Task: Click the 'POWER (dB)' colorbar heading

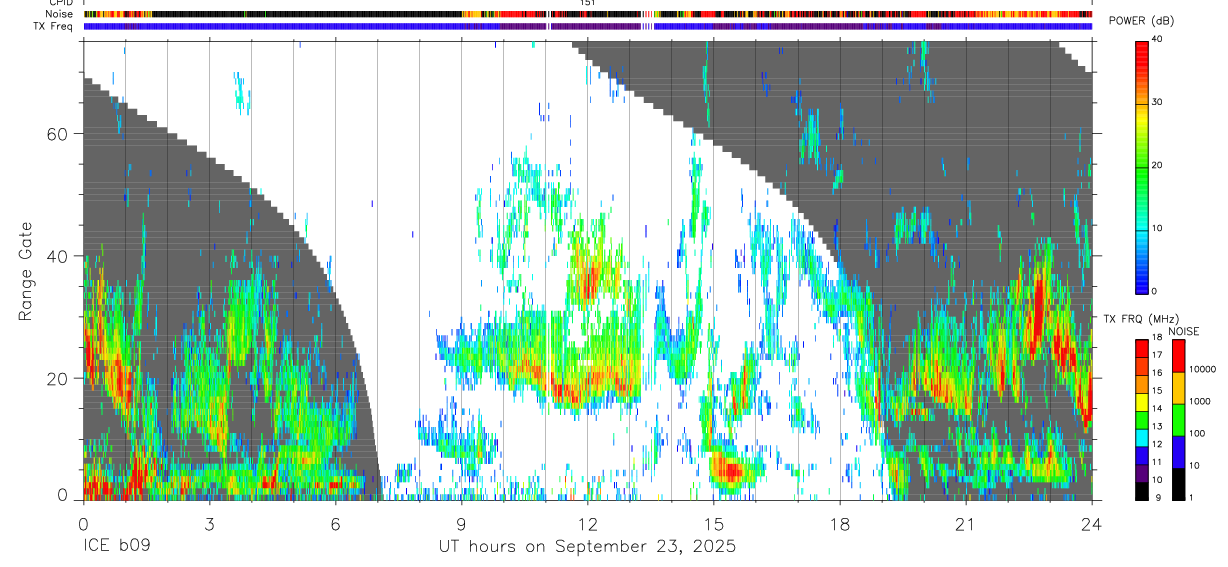Action: coord(1142,21)
